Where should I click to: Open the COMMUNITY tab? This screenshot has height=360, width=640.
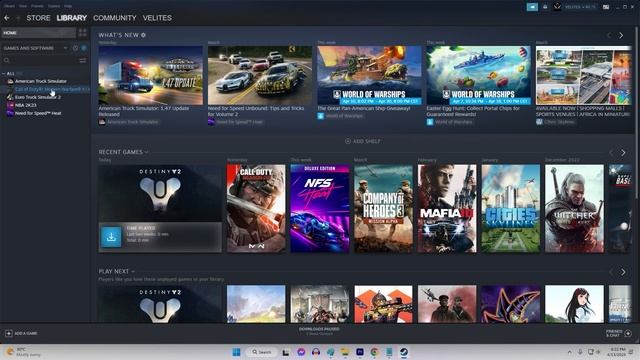point(115,18)
